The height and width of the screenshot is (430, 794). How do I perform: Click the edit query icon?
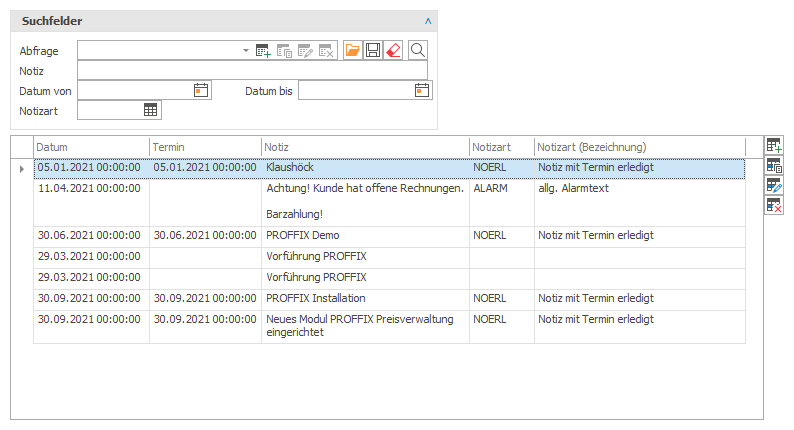[305, 51]
